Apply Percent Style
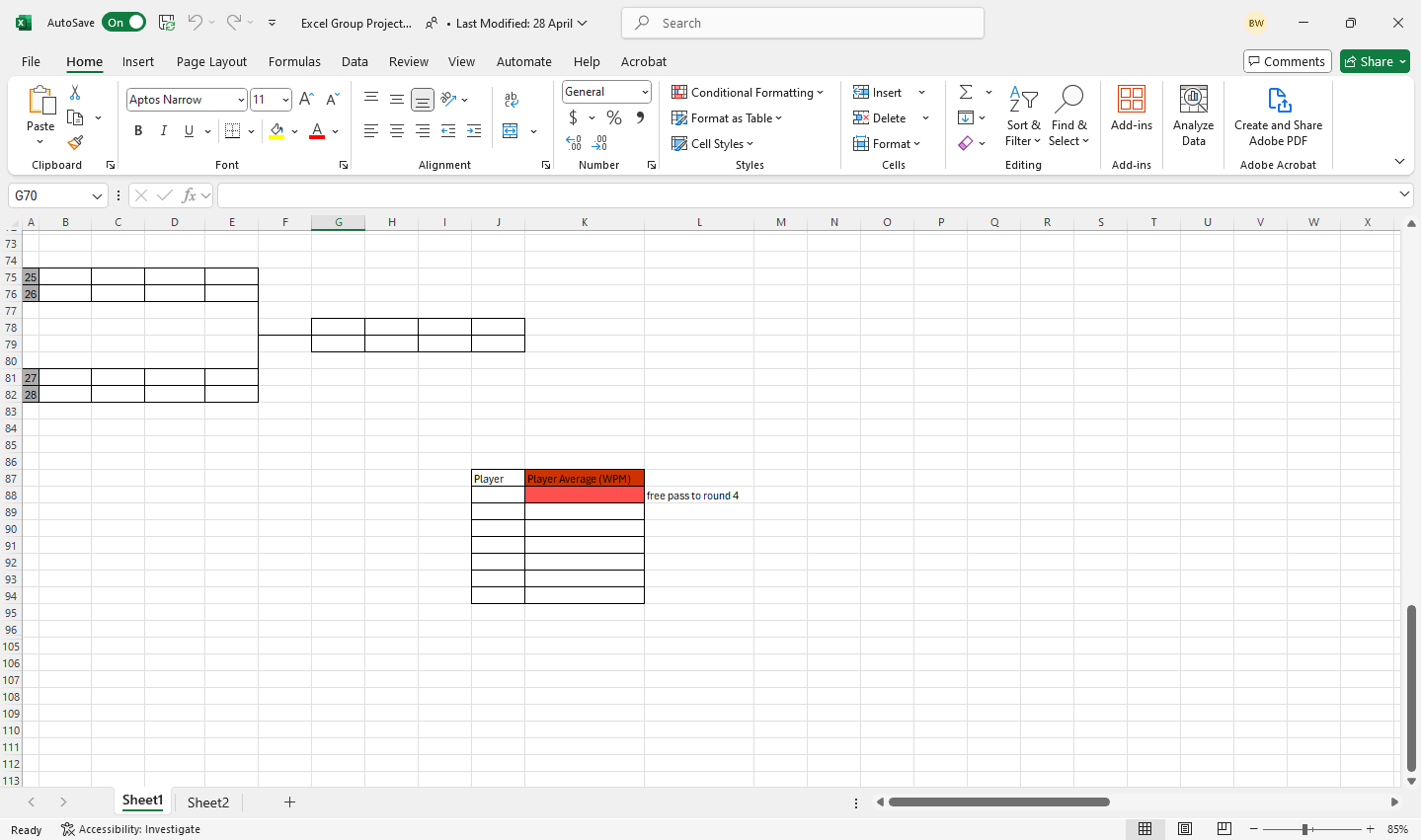This screenshot has width=1421, height=840. coord(614,117)
